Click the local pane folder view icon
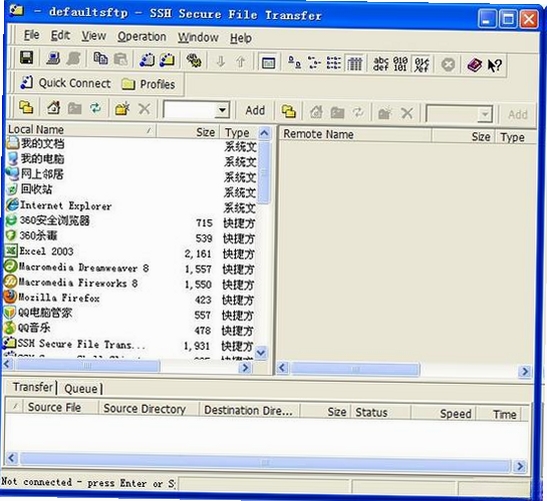Screen dimensions: 547x501 click(x=27, y=107)
